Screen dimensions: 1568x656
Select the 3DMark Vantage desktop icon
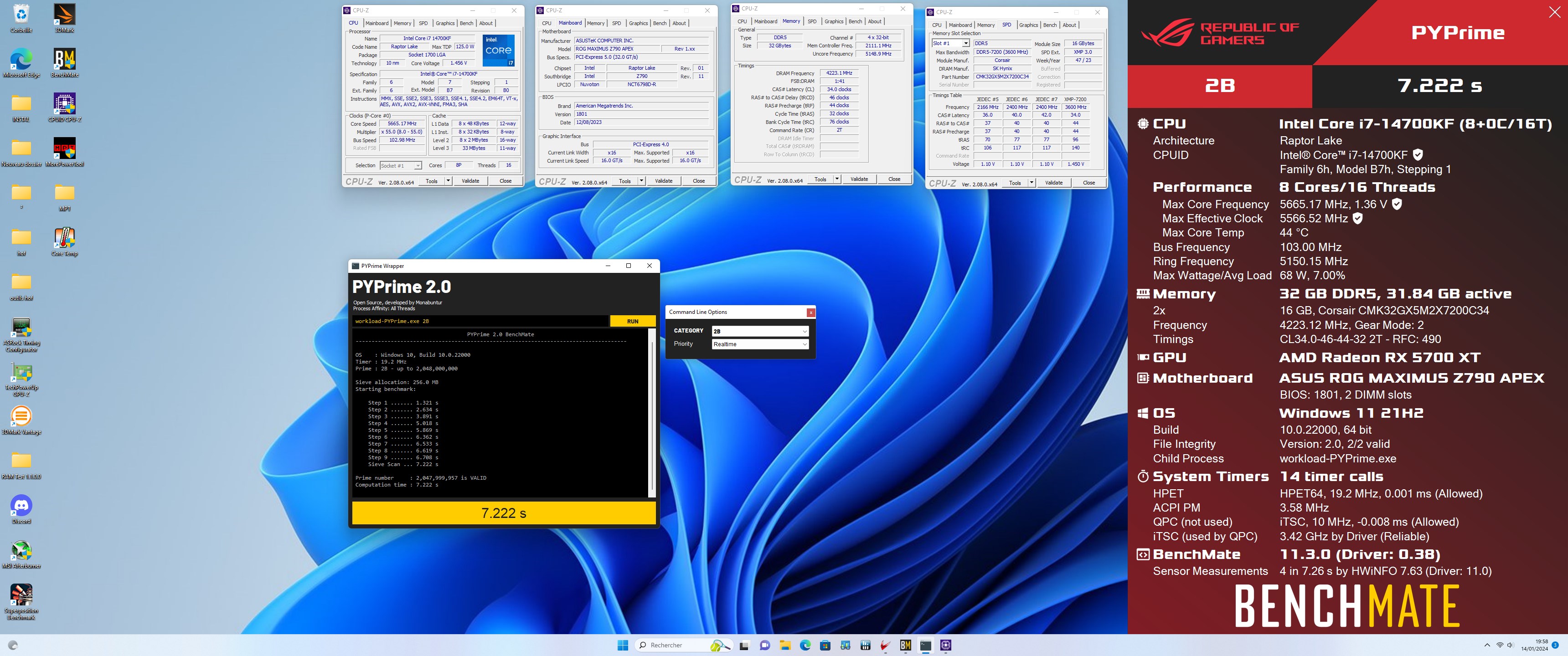tap(21, 420)
